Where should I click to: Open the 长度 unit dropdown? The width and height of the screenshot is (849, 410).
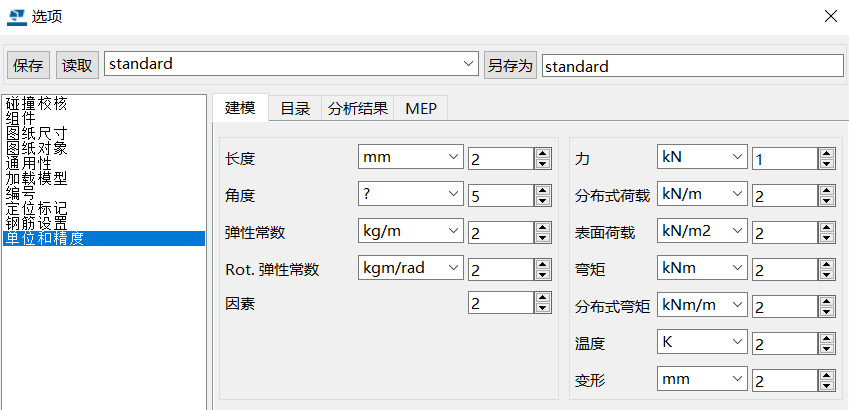pyautogui.click(x=411, y=157)
